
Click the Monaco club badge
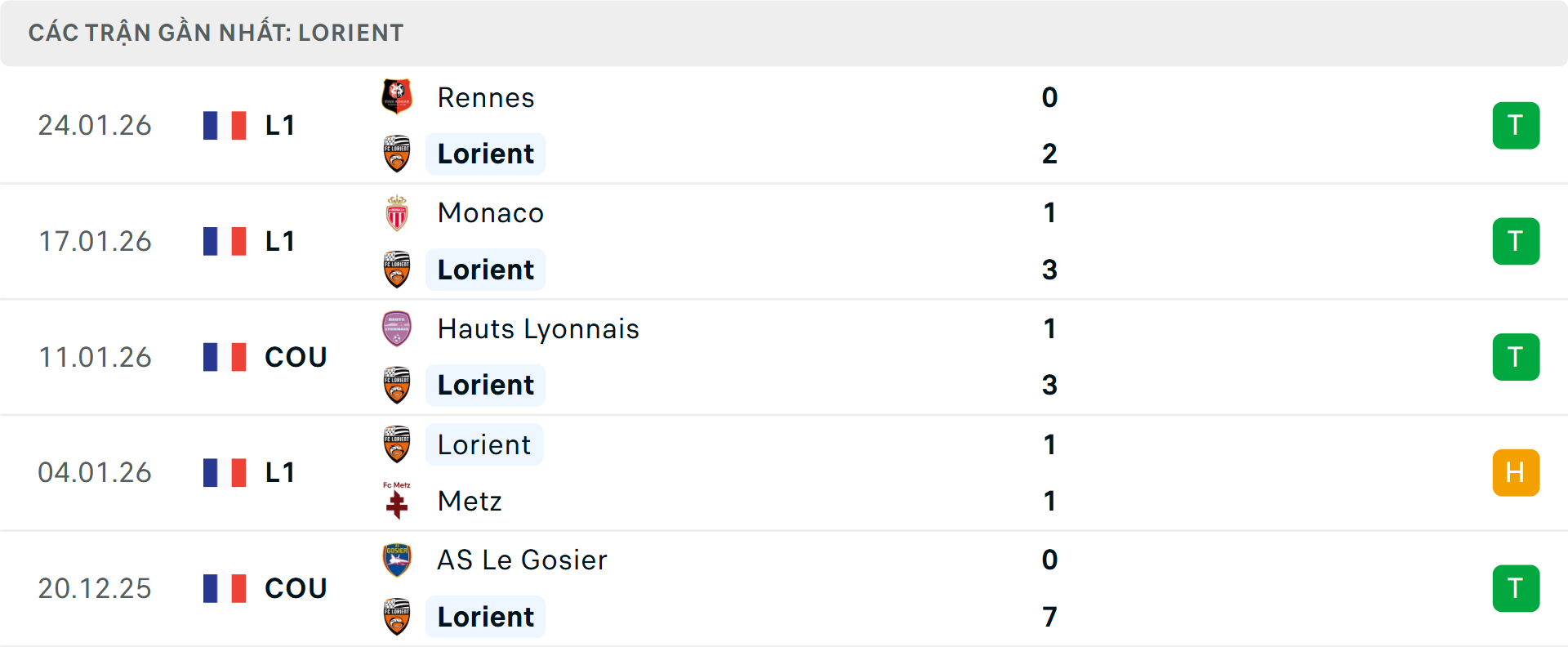[x=398, y=212]
